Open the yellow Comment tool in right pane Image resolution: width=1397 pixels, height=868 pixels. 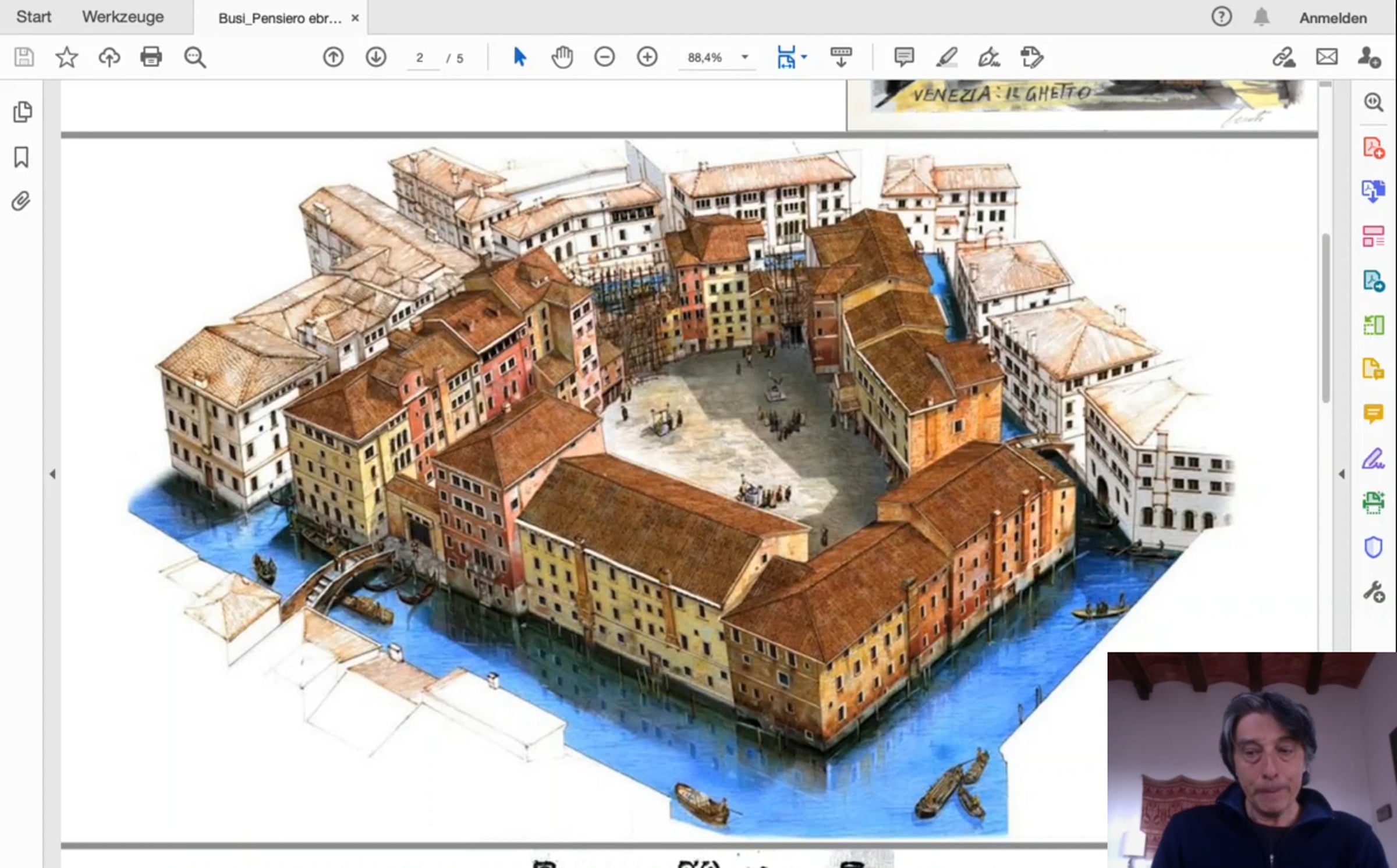1374,414
